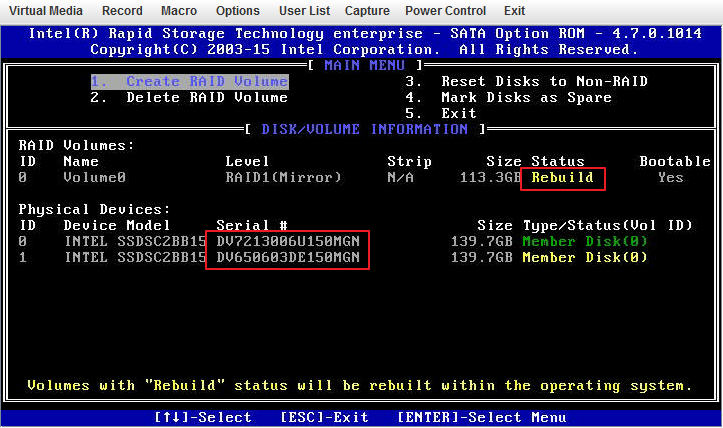This screenshot has width=723, height=428.
Task: Click the Serial # column header
Action: pos(252,226)
